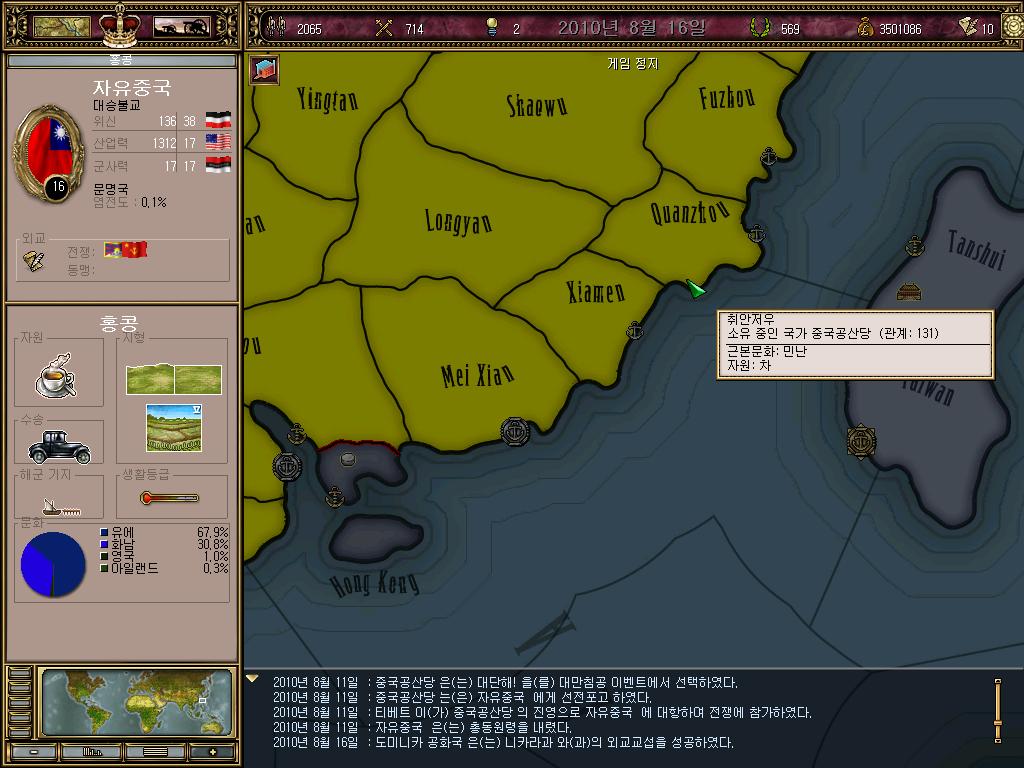Click the 게임 정지 paused label

[x=632, y=63]
